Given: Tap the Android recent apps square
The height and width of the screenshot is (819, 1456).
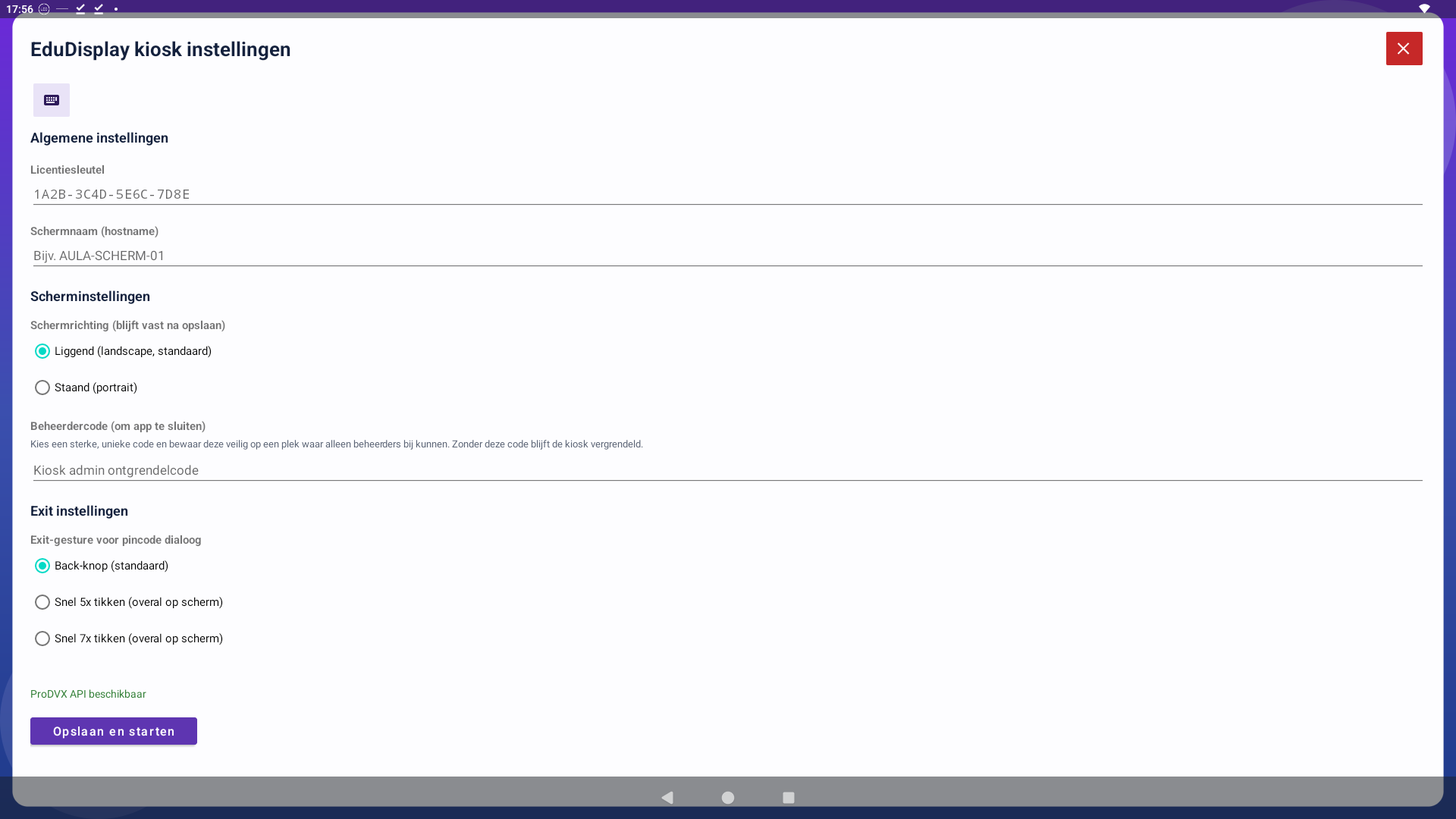Looking at the screenshot, I should coord(789,798).
